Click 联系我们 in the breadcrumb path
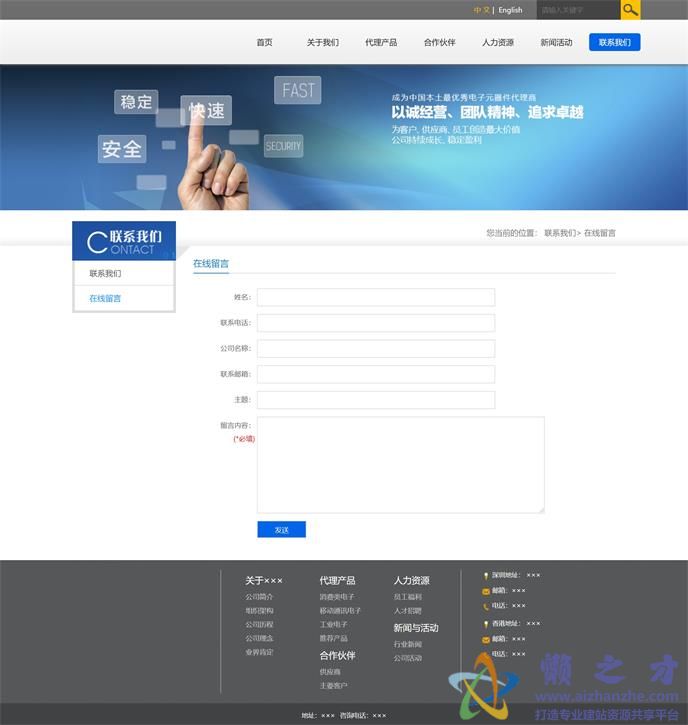Screen dimensions: 688x725 tap(560, 233)
